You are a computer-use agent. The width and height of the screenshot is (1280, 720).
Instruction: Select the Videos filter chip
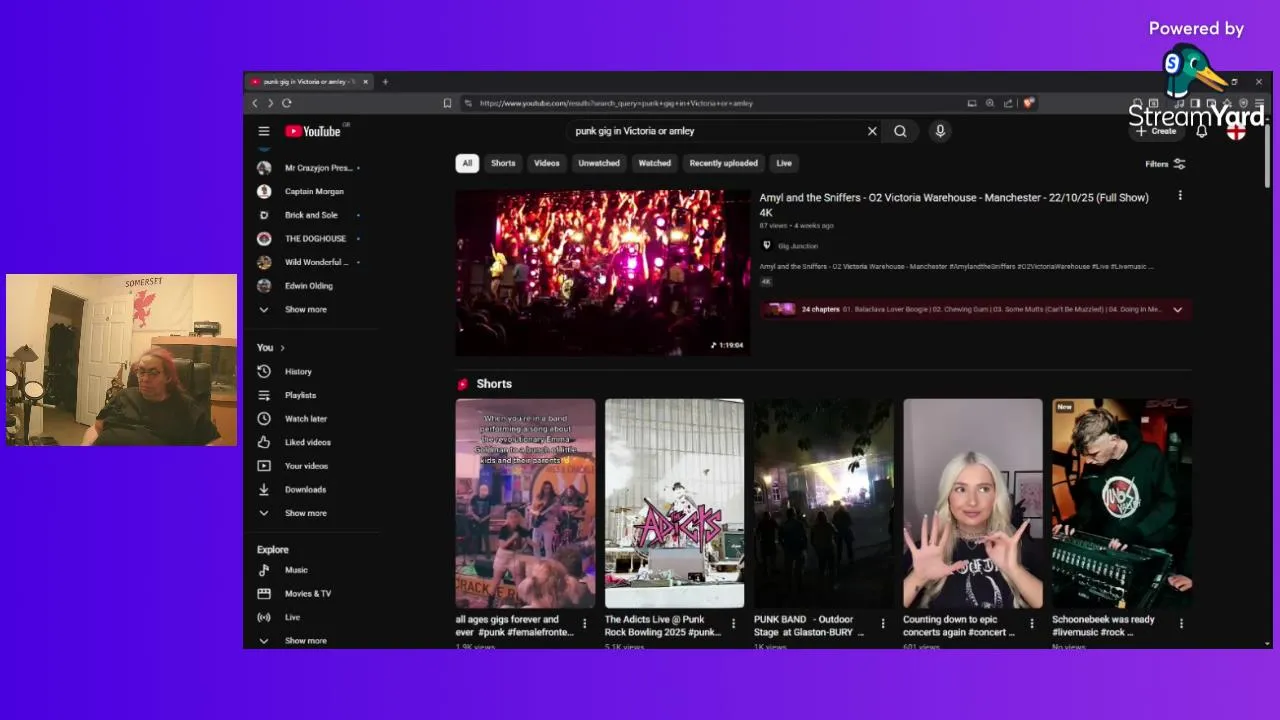coord(547,163)
